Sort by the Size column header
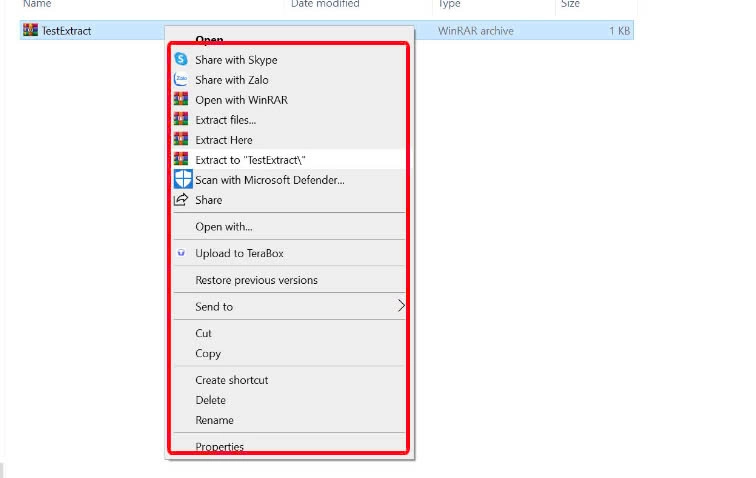Image resolution: width=756 pixels, height=478 pixels. coord(570,4)
